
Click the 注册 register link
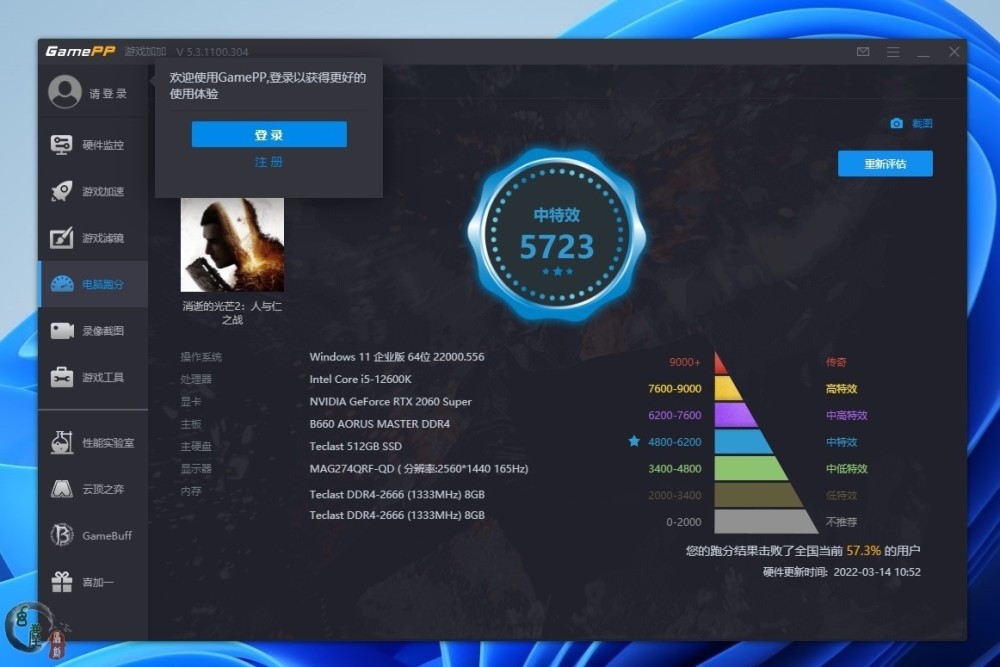pos(268,162)
